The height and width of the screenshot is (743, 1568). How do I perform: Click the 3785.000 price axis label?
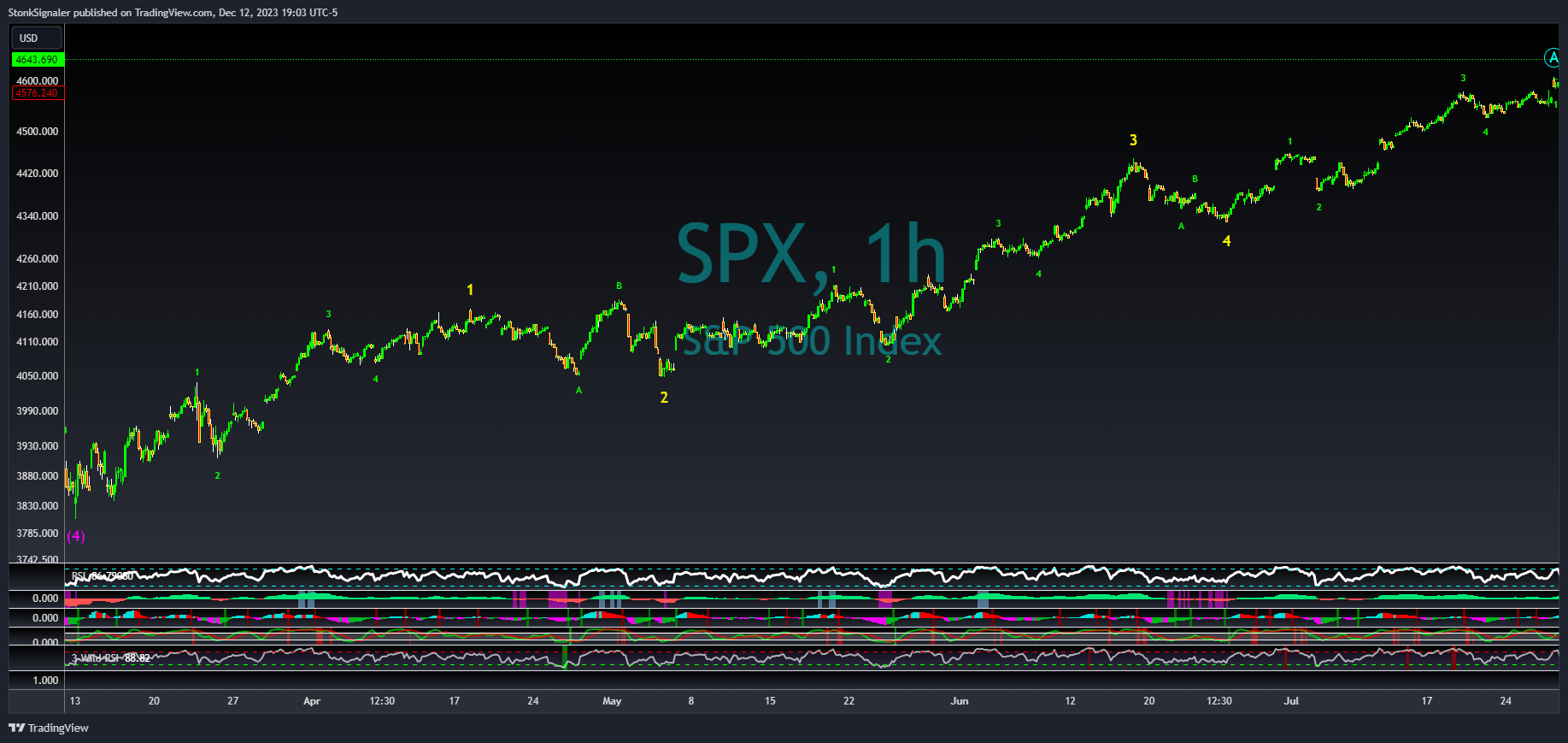[x=38, y=534]
